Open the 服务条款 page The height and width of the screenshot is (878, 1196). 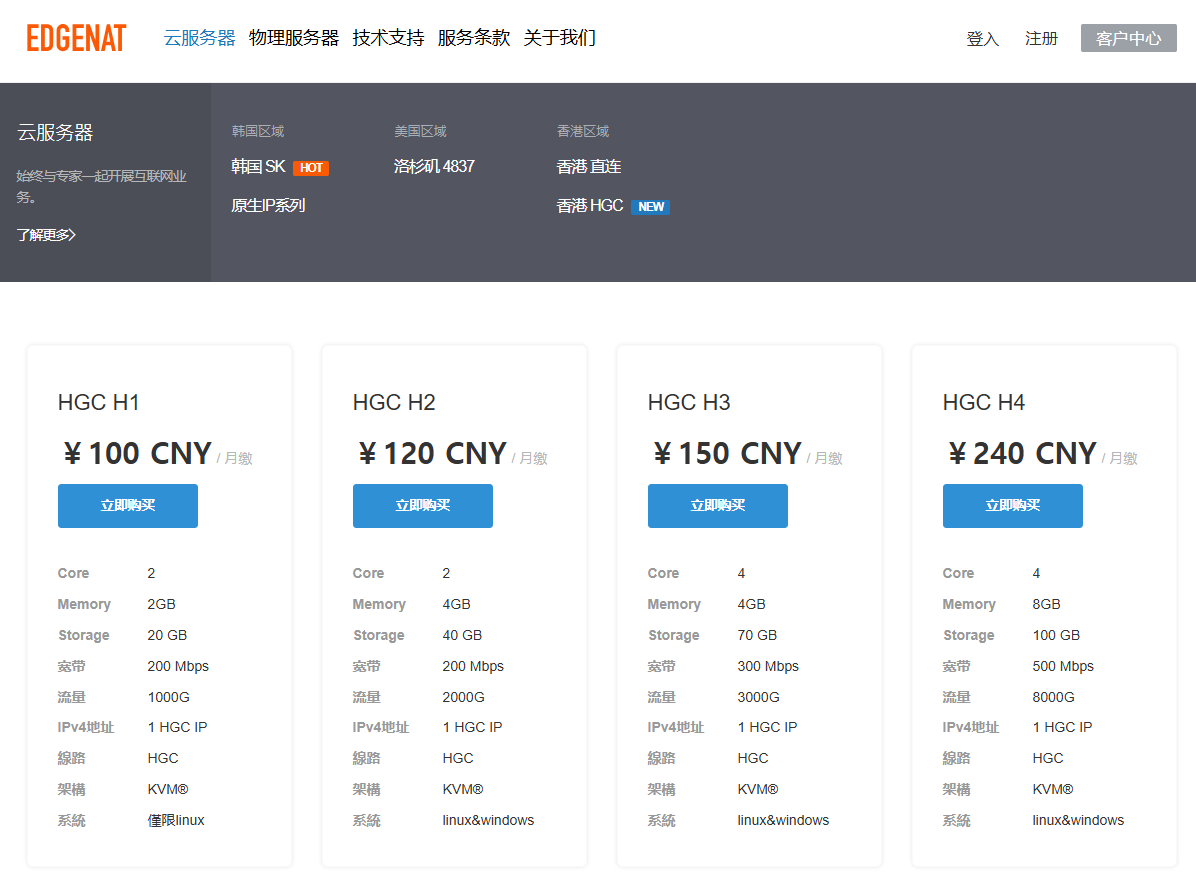[x=474, y=37]
